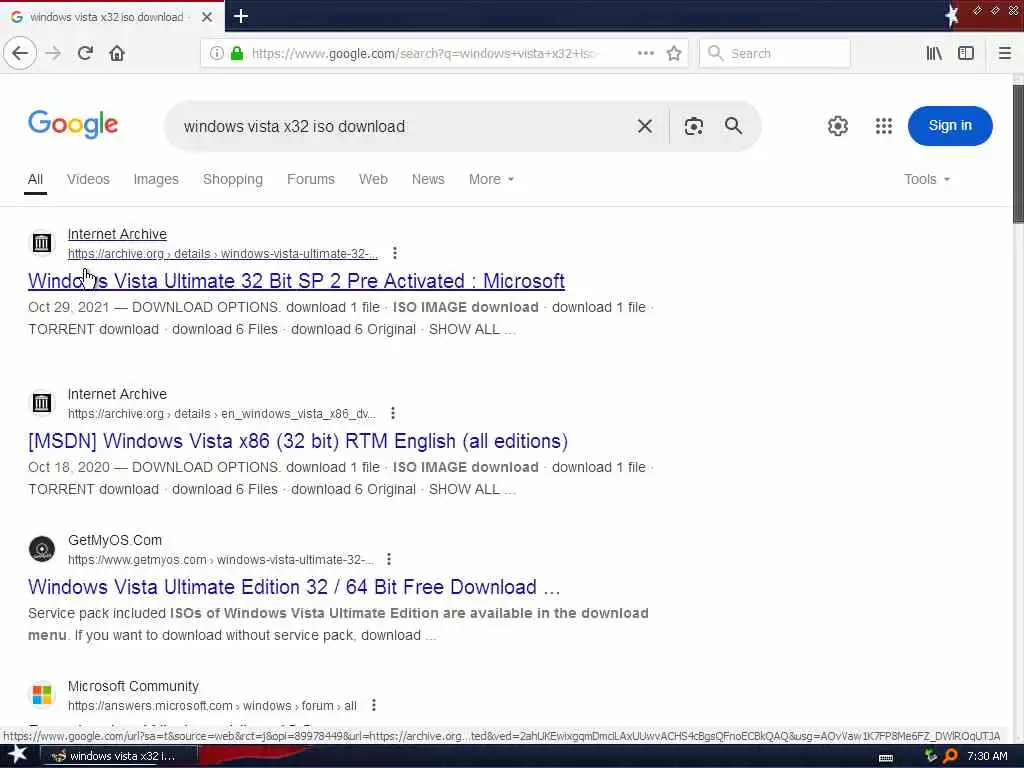
Task: Click the Microsoft Community site name
Action: coord(133,686)
